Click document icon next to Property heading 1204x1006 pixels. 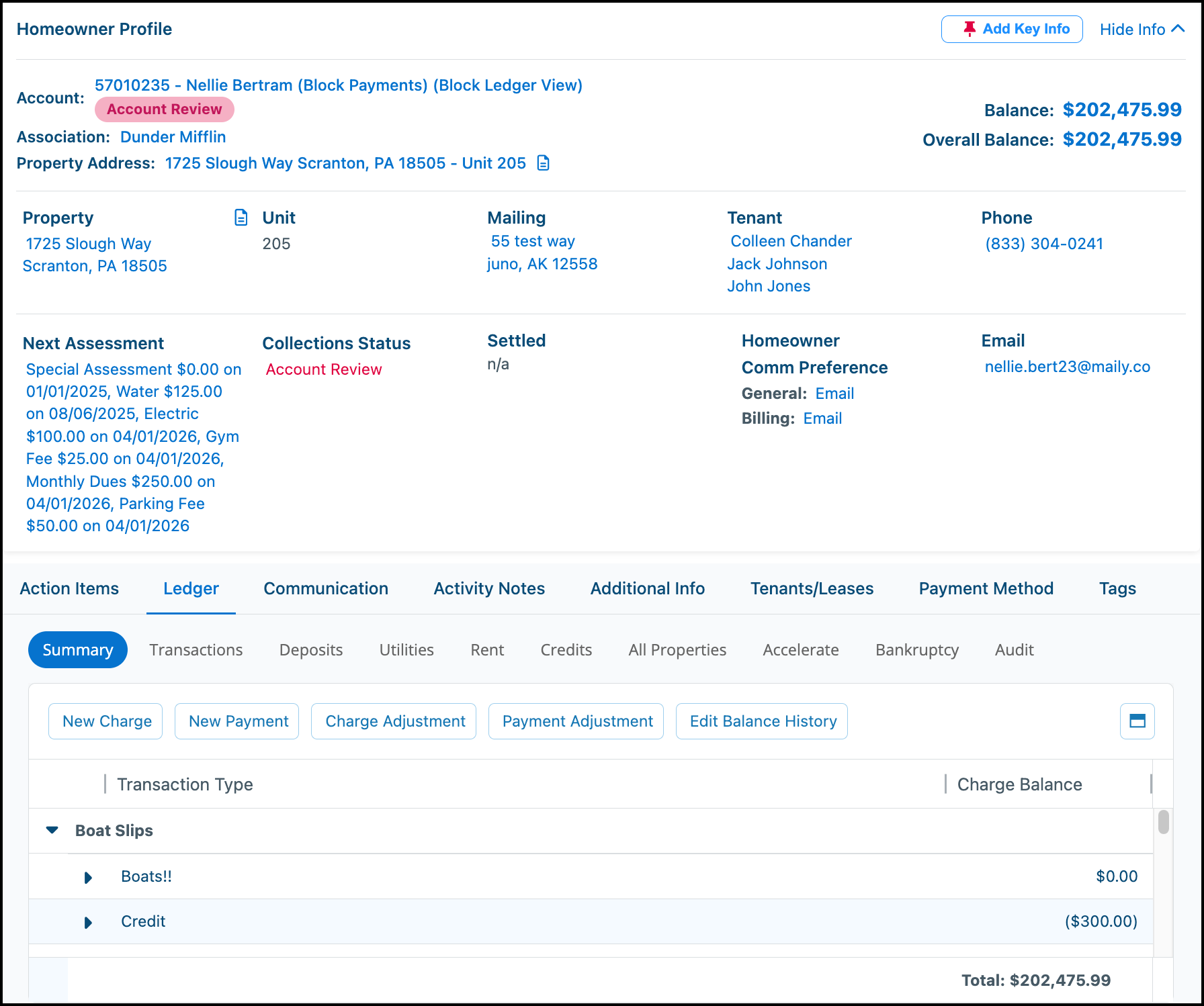coord(241,218)
